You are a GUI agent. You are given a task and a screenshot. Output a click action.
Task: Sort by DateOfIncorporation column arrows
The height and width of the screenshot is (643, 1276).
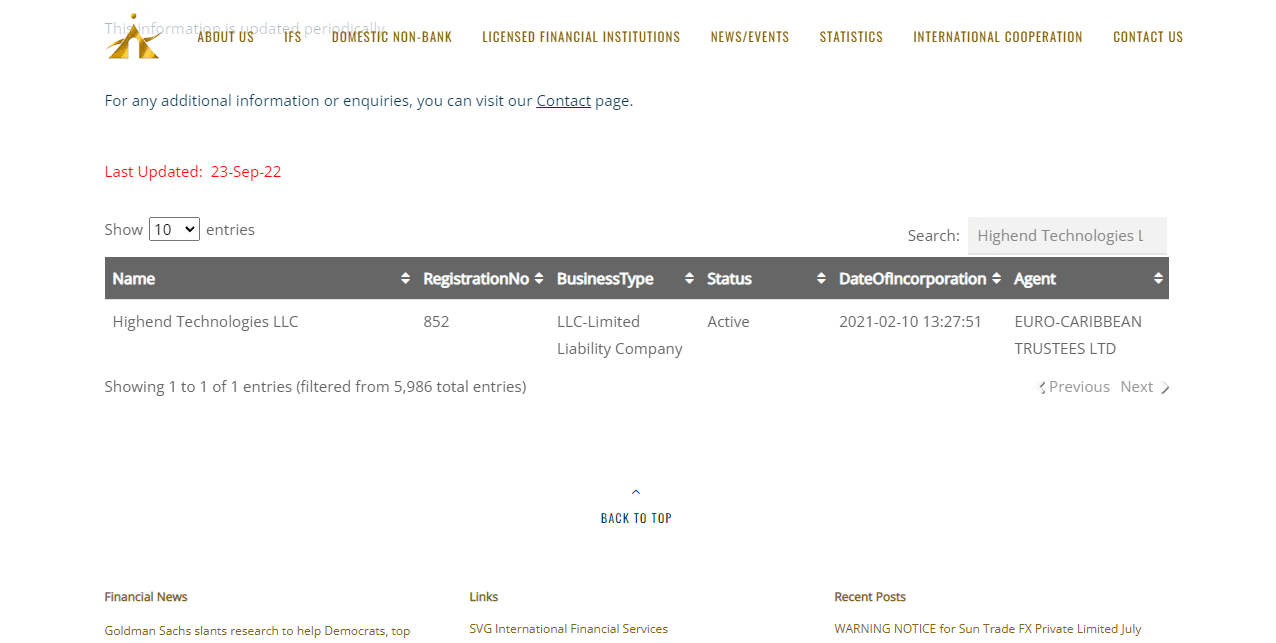pos(996,278)
